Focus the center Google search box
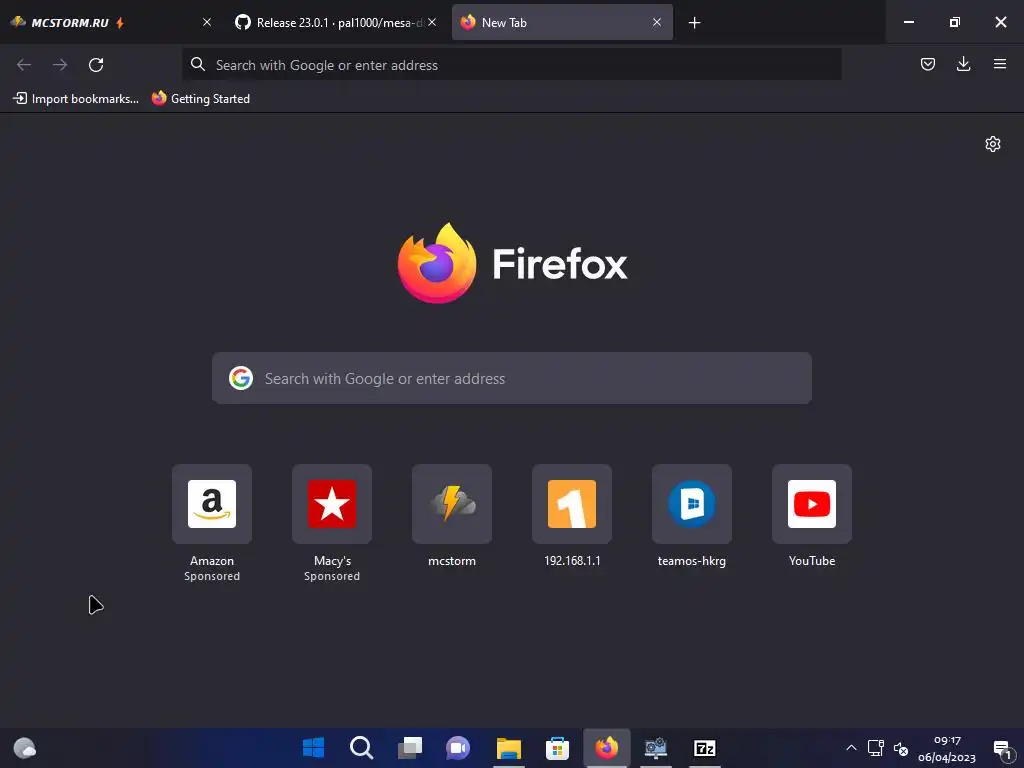 pyautogui.click(x=511, y=378)
